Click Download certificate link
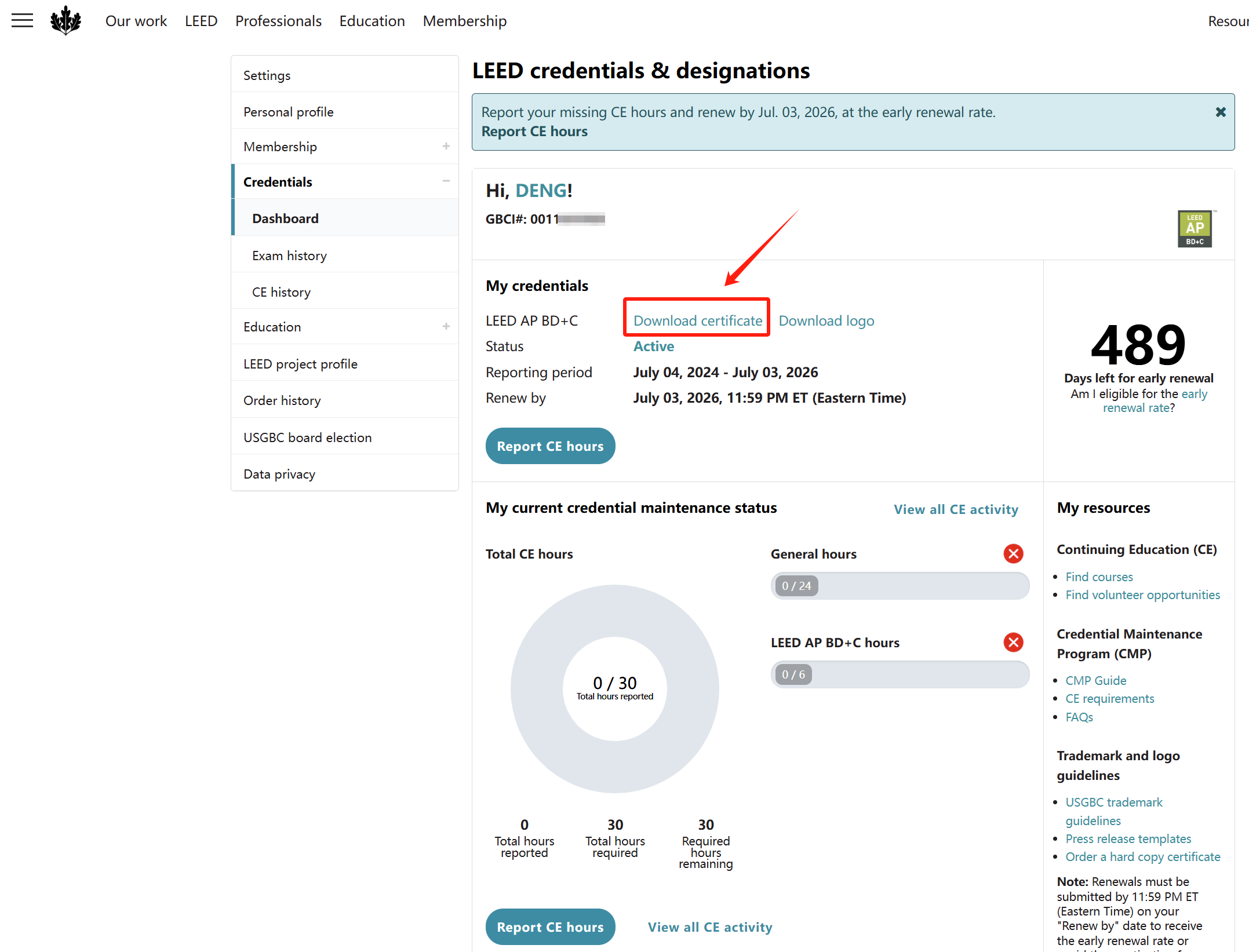 (x=698, y=321)
